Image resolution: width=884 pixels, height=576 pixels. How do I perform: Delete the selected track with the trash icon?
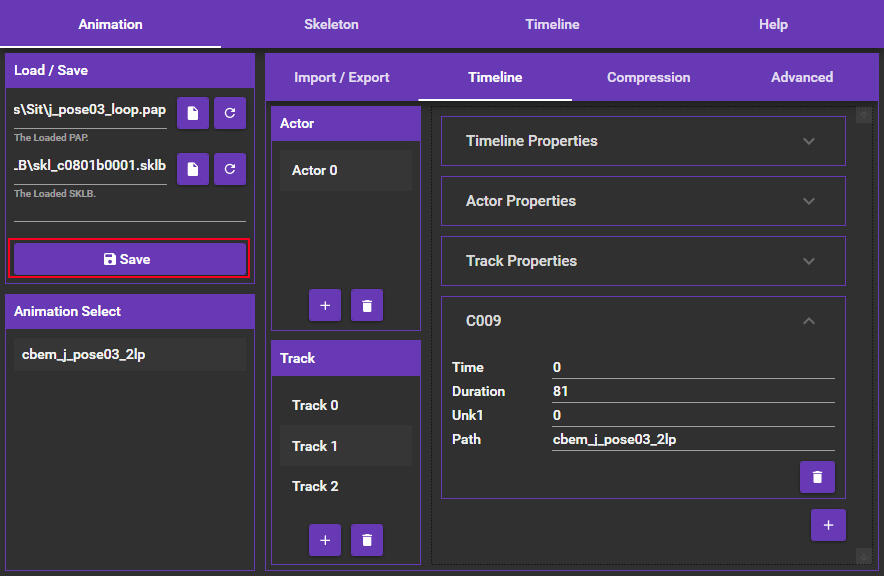tap(367, 540)
